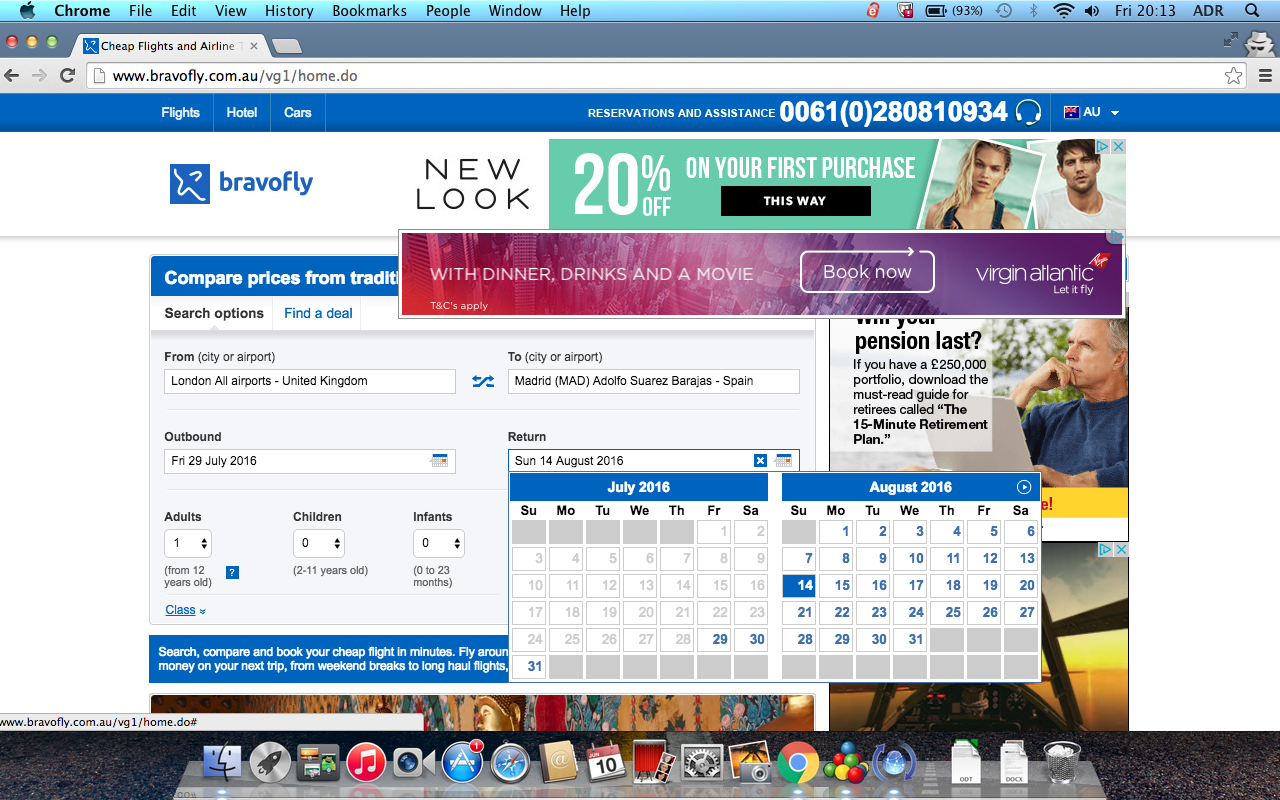Select 14 August in the calendar

point(799,585)
